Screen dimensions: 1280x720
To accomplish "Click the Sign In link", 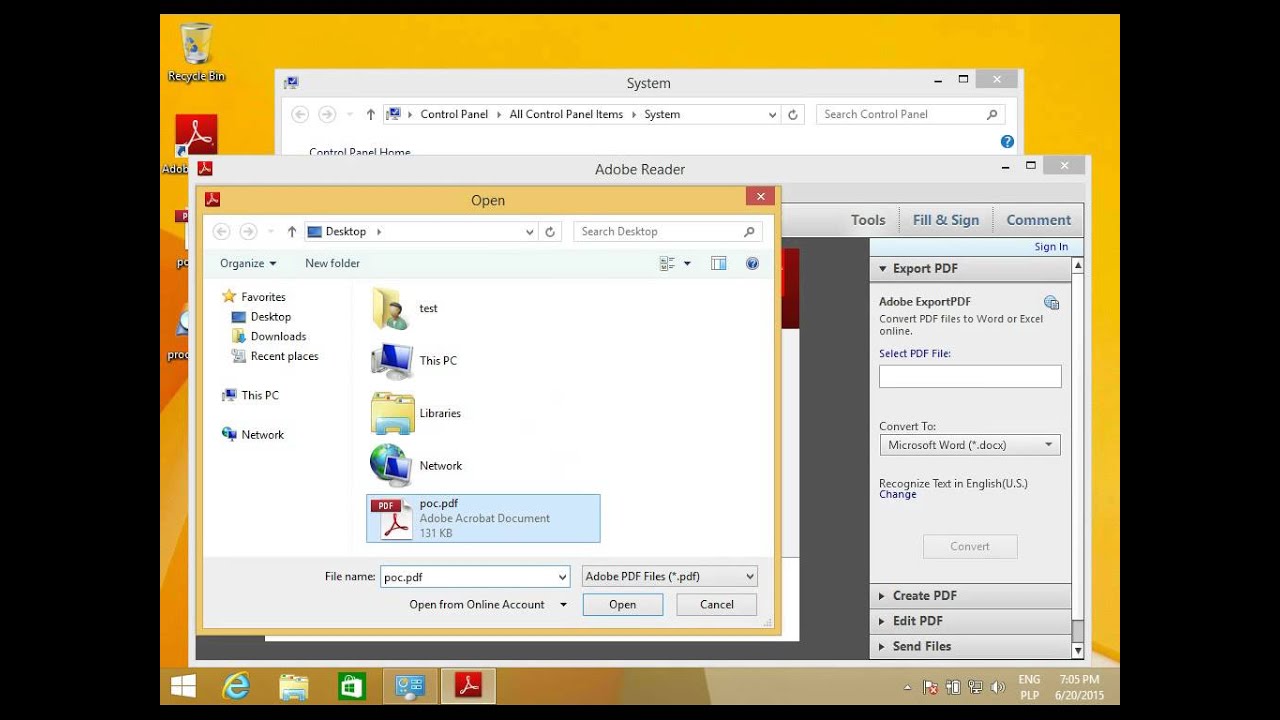I will coord(1051,247).
